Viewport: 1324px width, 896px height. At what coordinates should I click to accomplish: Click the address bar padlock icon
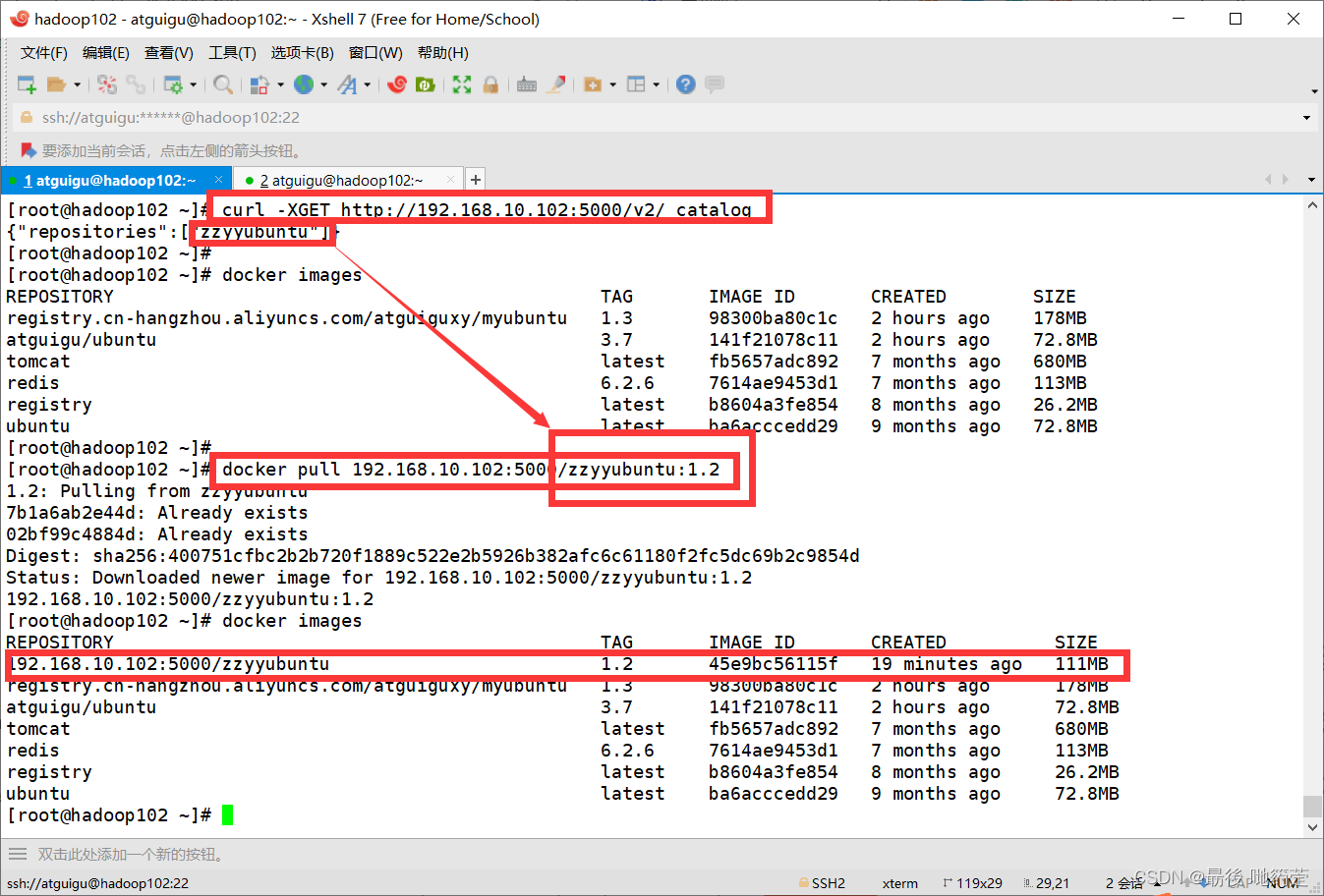27,117
